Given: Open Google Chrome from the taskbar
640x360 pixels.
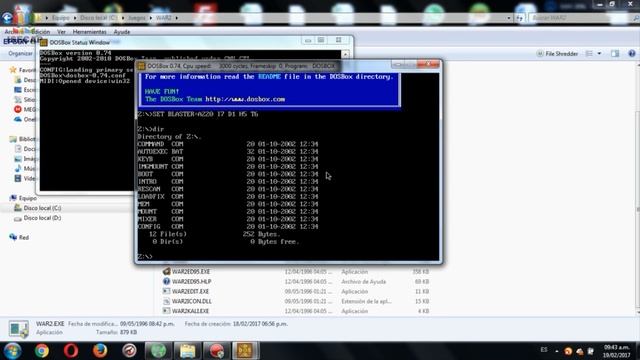Looking at the screenshot, I should pyautogui.click(x=42, y=351).
